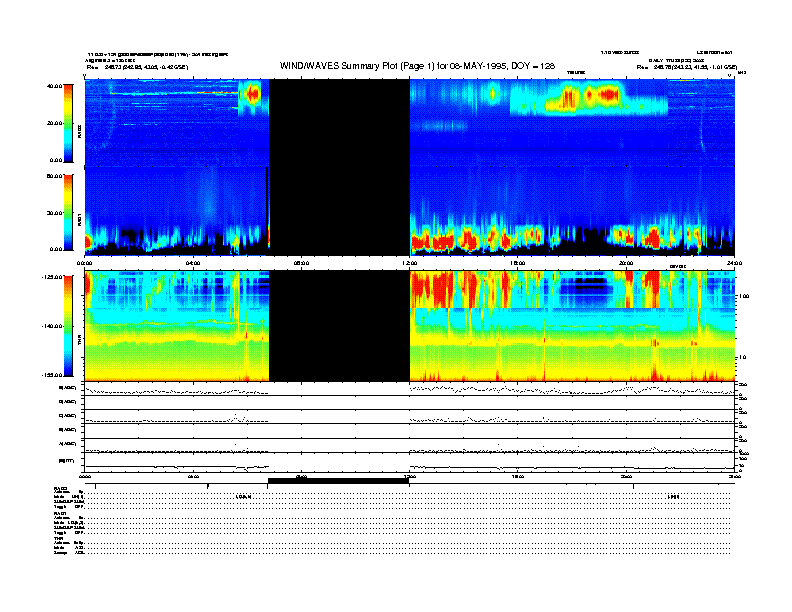Click the red burst in RAD2 panel near 06:00
The image size is (792, 612).
click(253, 94)
